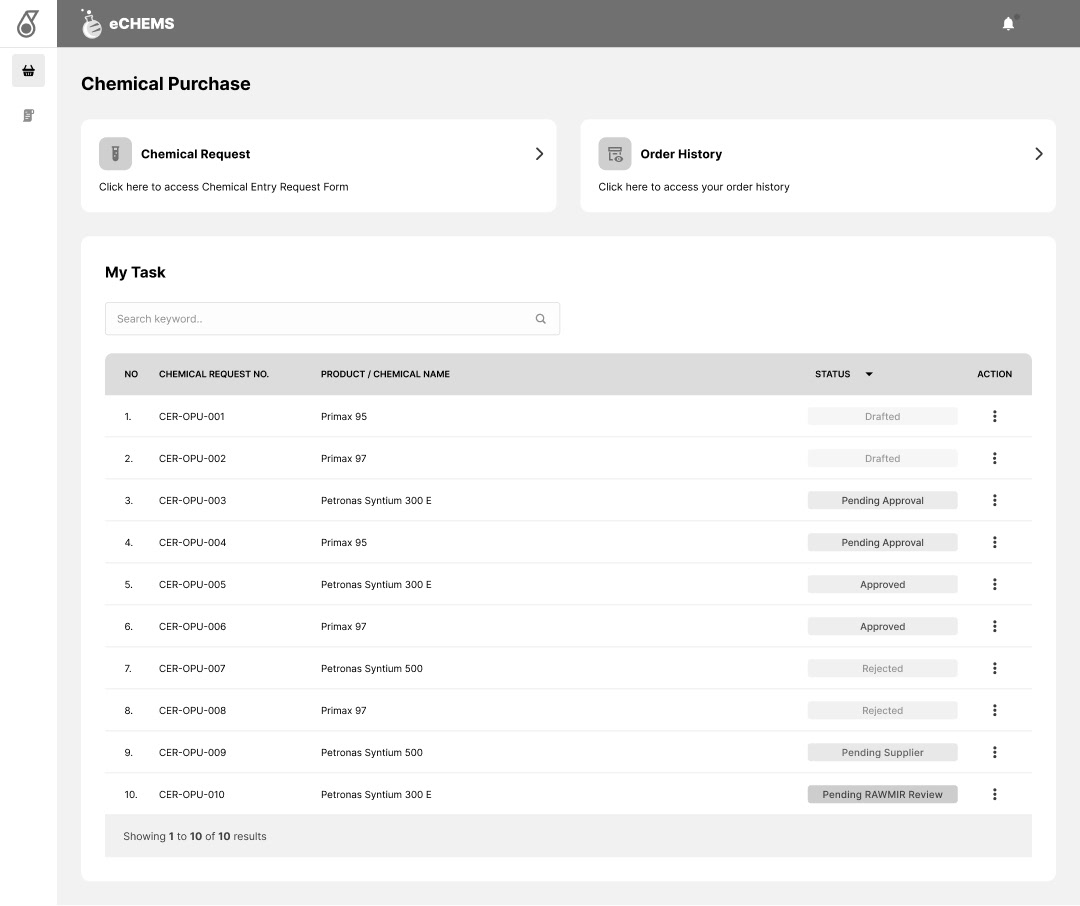
Task: Open the notifications bell
Action: point(1008,24)
